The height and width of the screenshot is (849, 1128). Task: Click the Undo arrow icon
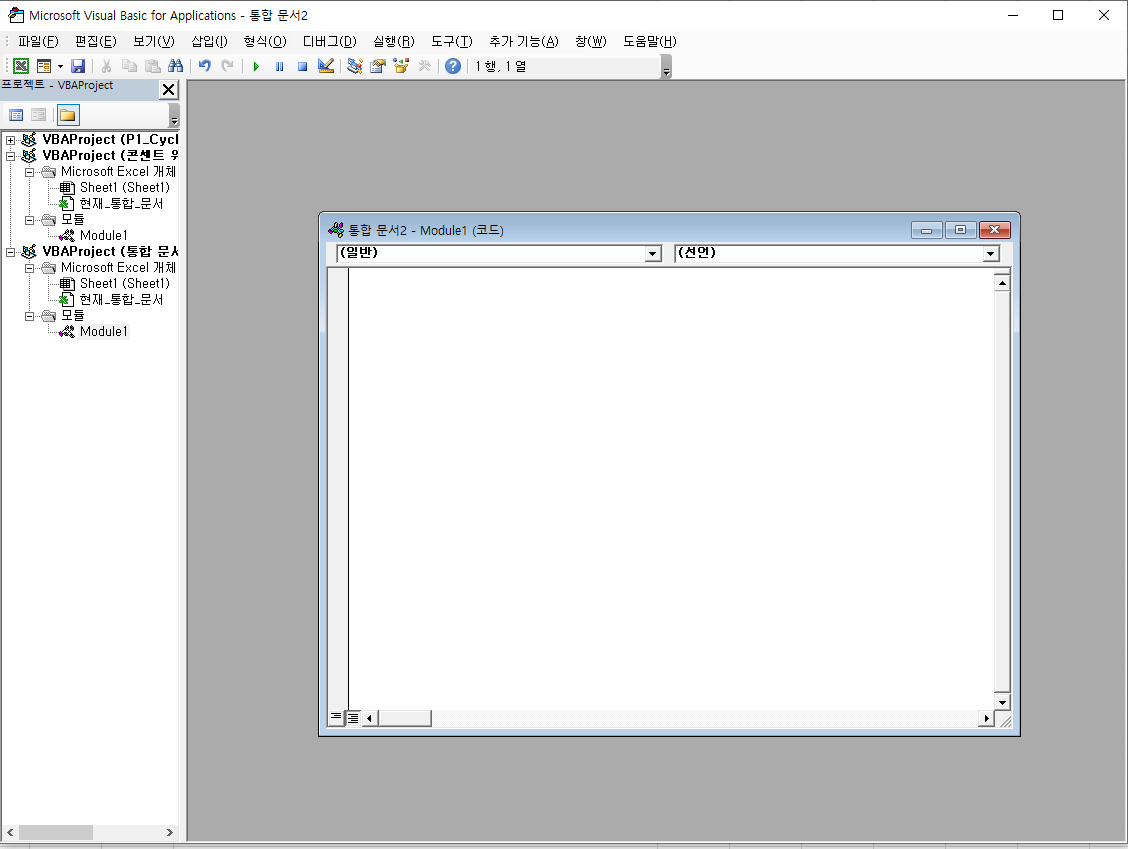click(x=205, y=66)
